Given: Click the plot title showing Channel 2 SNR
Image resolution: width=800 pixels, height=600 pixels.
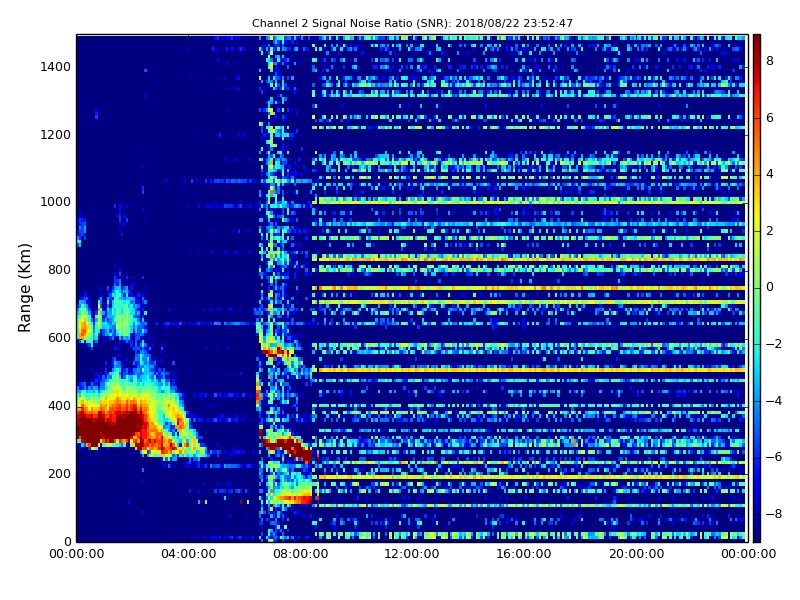Looking at the screenshot, I should [x=412, y=23].
